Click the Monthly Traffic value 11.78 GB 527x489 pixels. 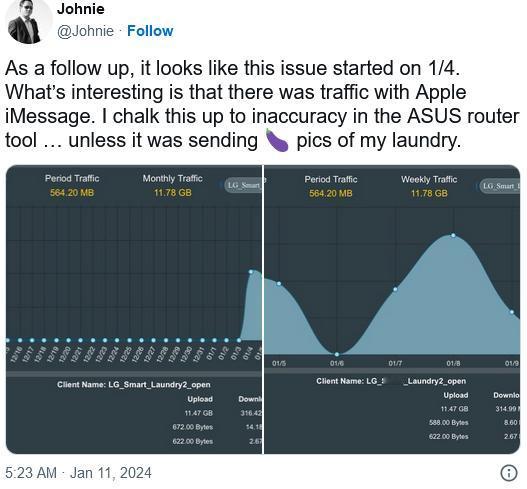click(x=173, y=193)
